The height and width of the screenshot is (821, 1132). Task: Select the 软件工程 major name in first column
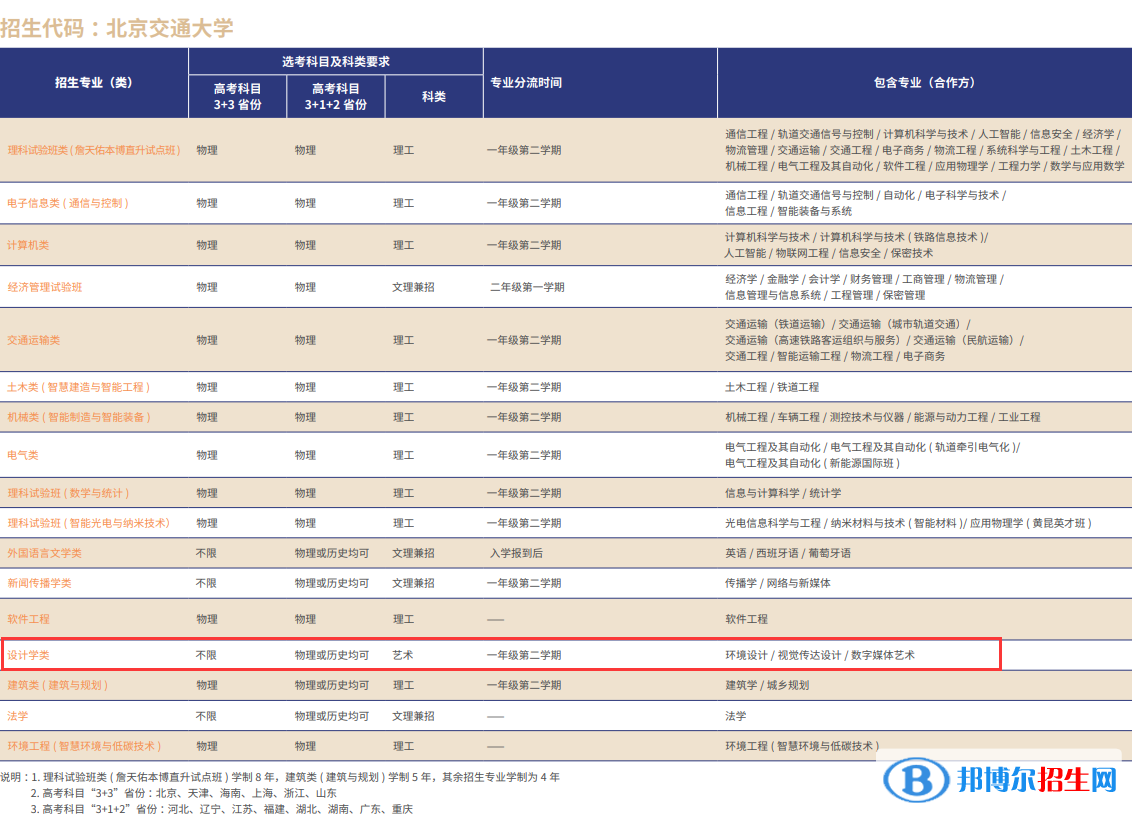(x=28, y=620)
